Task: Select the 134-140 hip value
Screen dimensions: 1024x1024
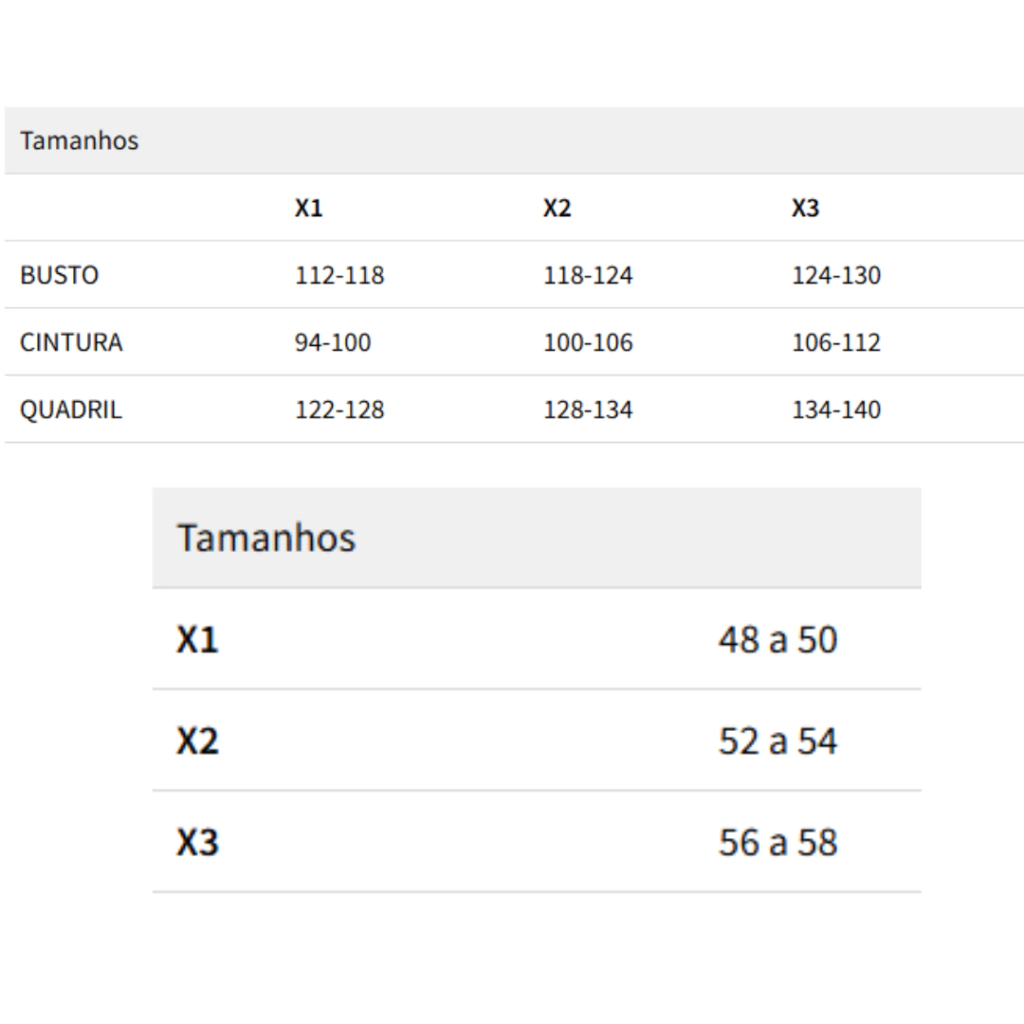Action: click(837, 409)
